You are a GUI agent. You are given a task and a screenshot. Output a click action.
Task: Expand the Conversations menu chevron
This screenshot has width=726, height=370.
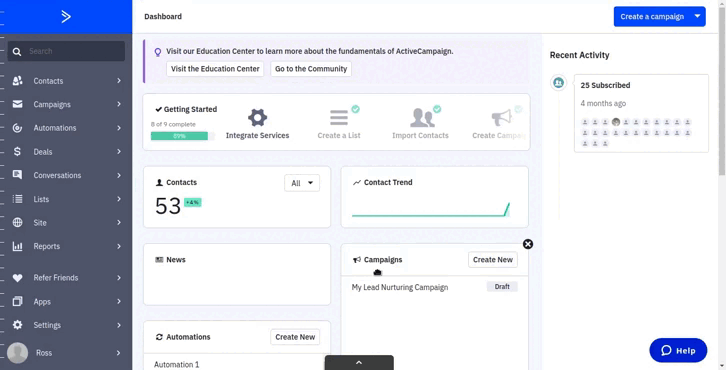(x=119, y=175)
